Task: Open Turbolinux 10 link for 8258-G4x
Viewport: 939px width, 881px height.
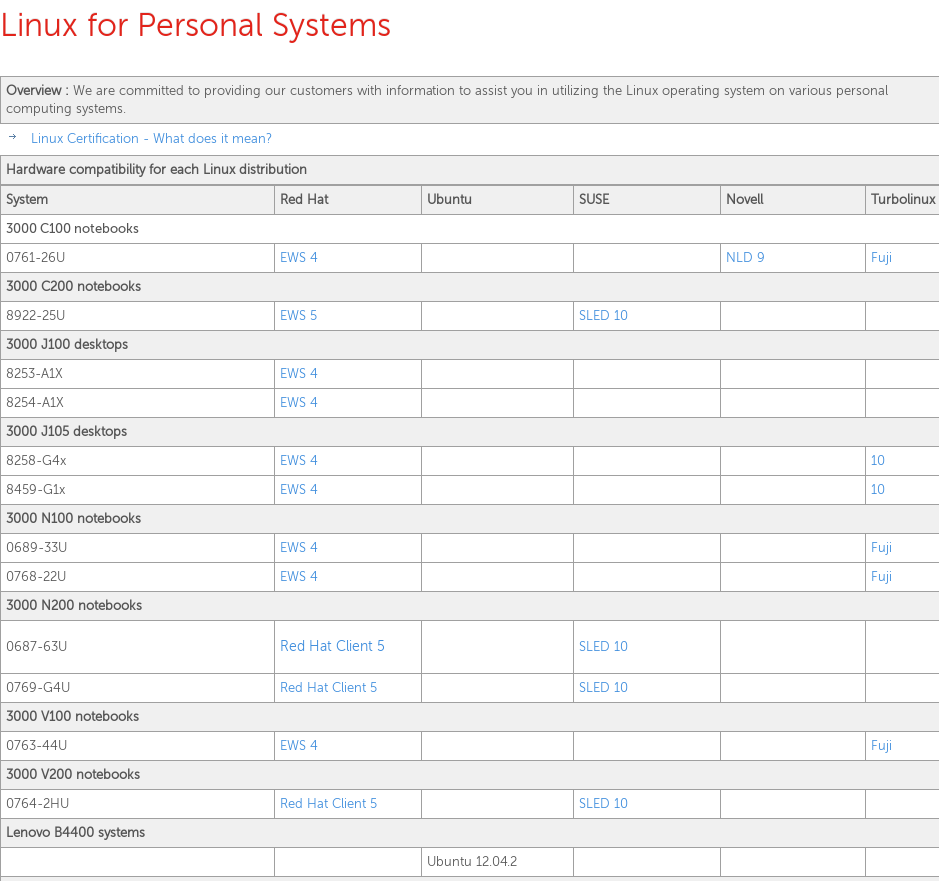Action: click(x=877, y=461)
